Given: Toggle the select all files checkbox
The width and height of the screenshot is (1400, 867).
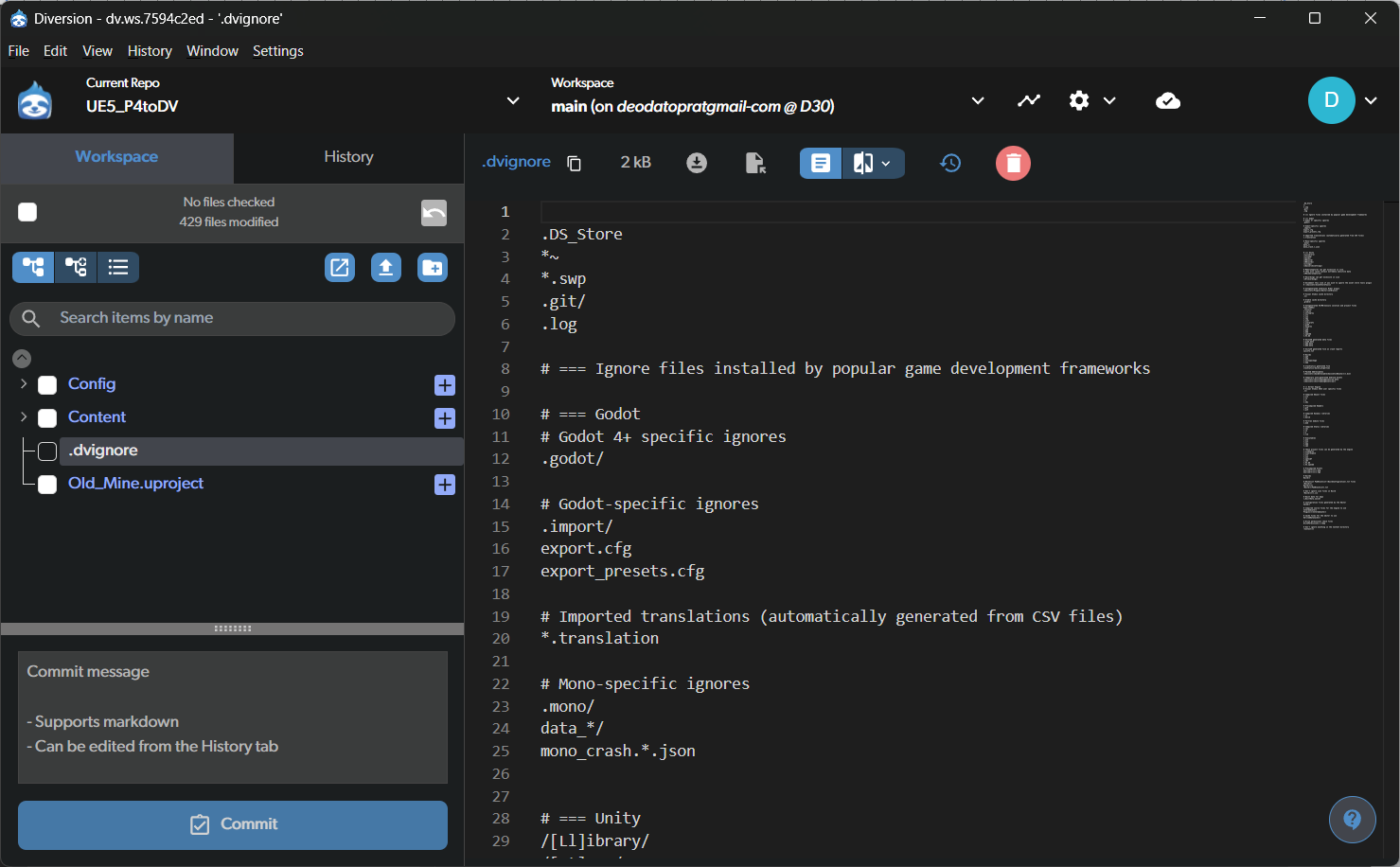Looking at the screenshot, I should click(x=27, y=212).
